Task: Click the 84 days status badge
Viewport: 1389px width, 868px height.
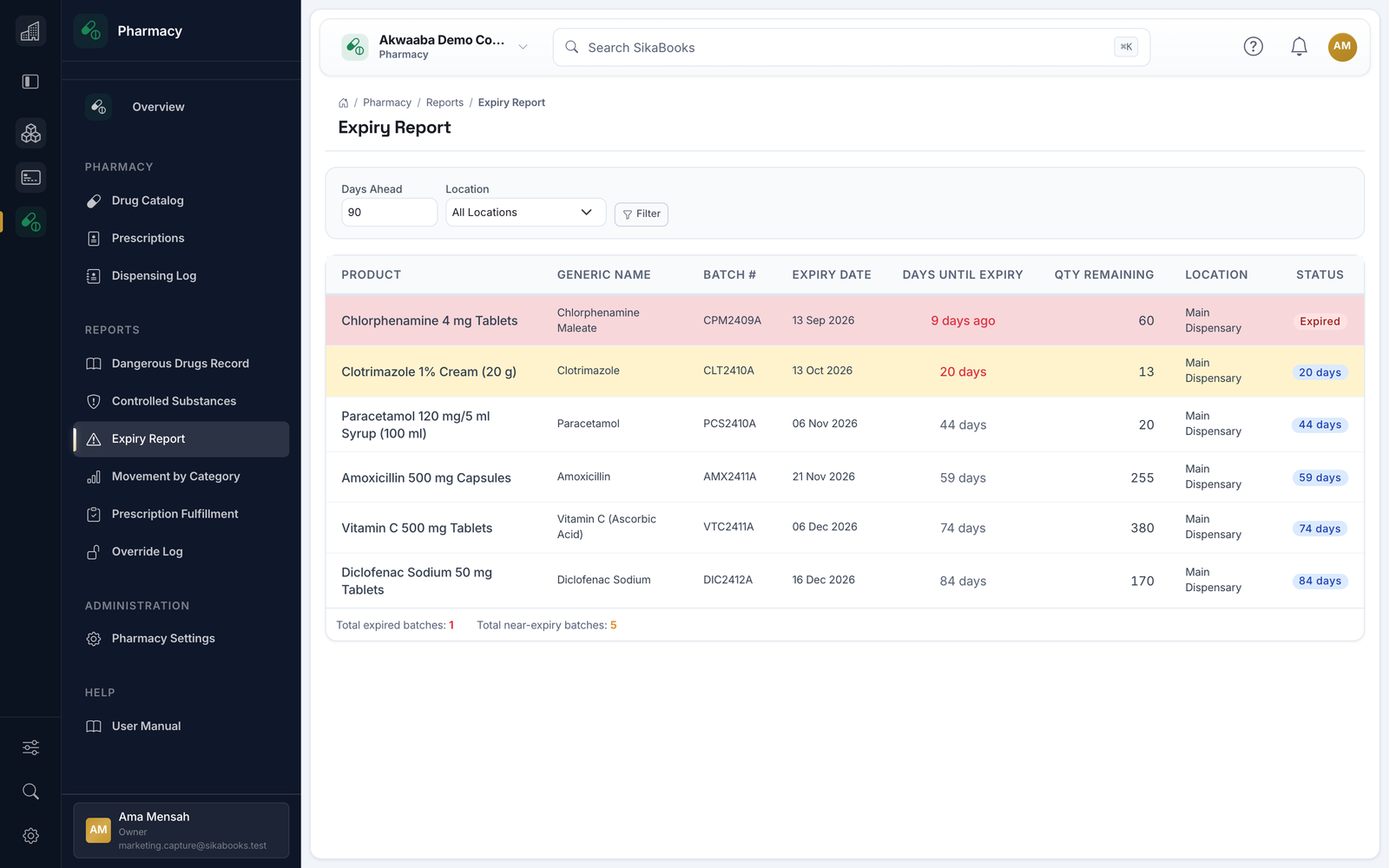Action: [1320, 582]
